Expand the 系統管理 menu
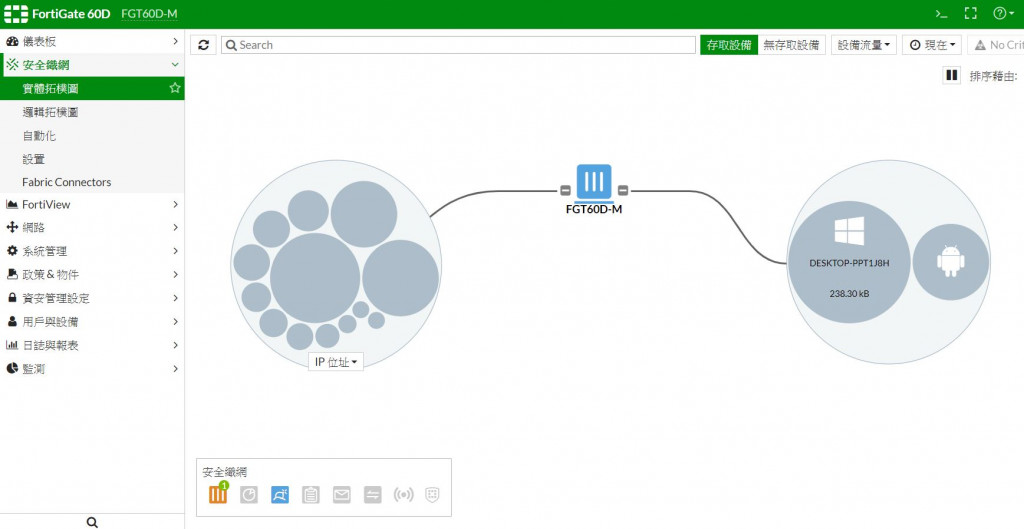 point(92,251)
